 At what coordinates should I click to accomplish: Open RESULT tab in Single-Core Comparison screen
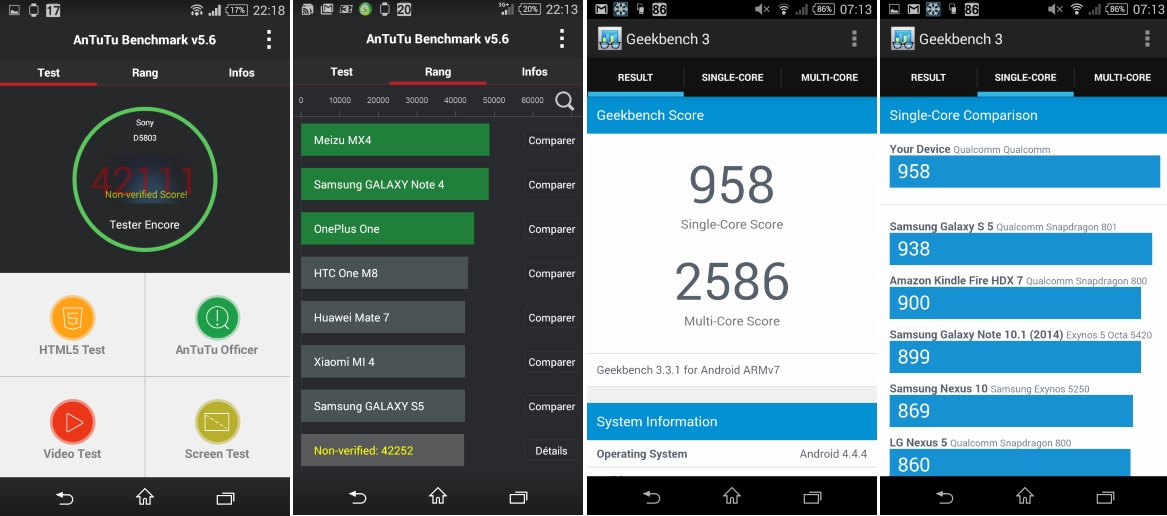(928, 77)
